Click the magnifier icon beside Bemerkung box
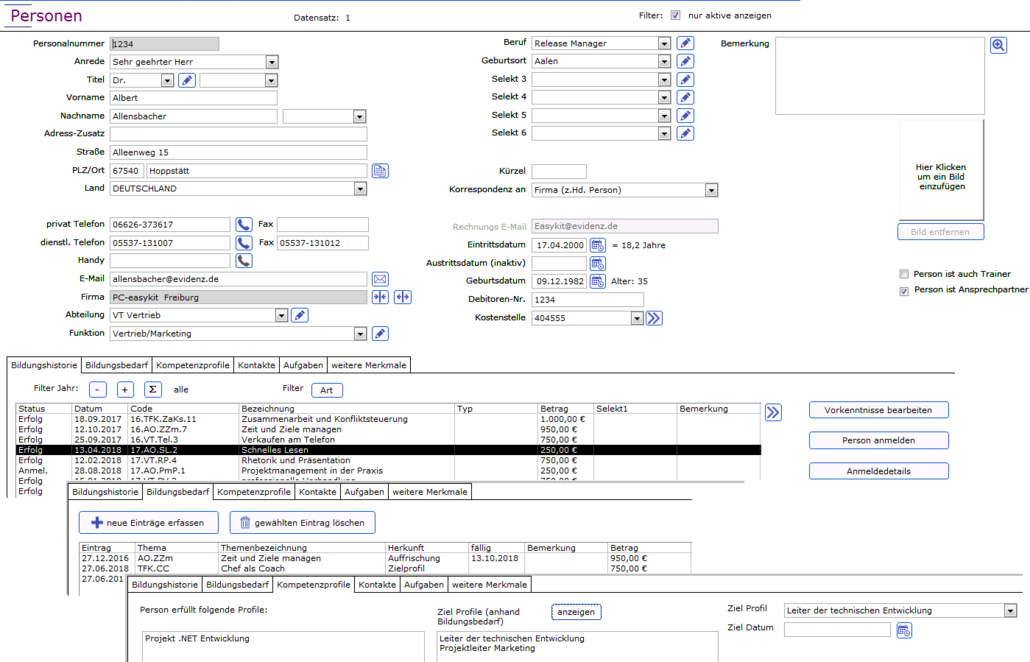This screenshot has width=1030, height=662. pos(998,46)
